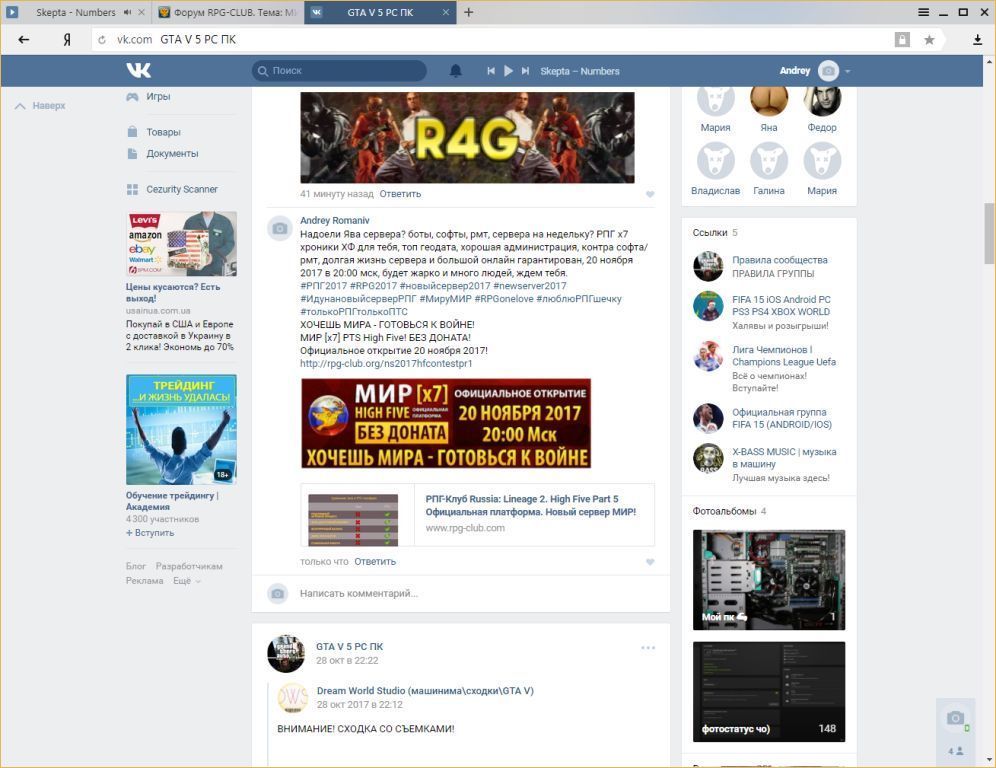
Task: Open Мой пк photo album
Action: point(769,580)
